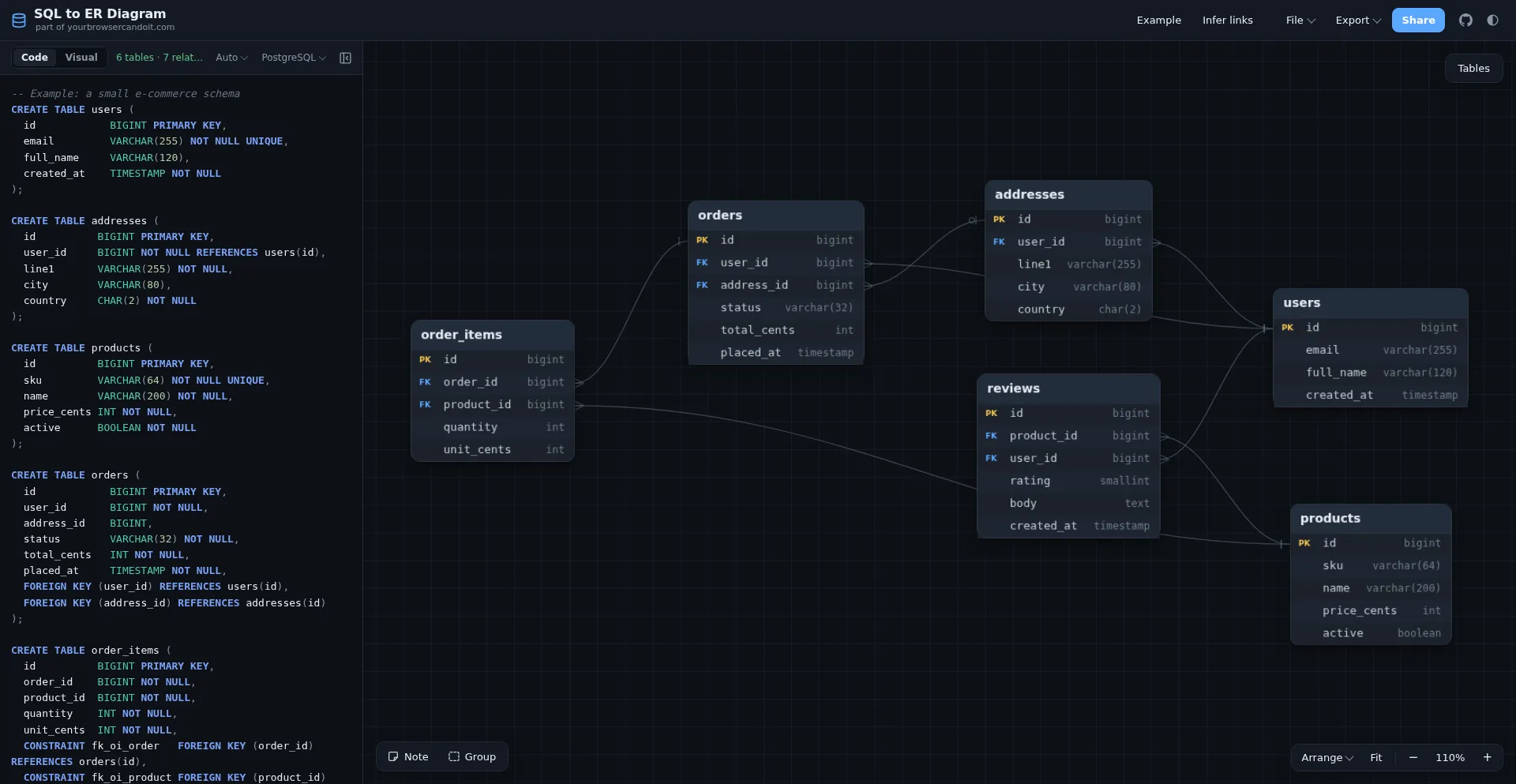
Task: Click the 6 tables 7 relations summary
Action: (x=159, y=58)
